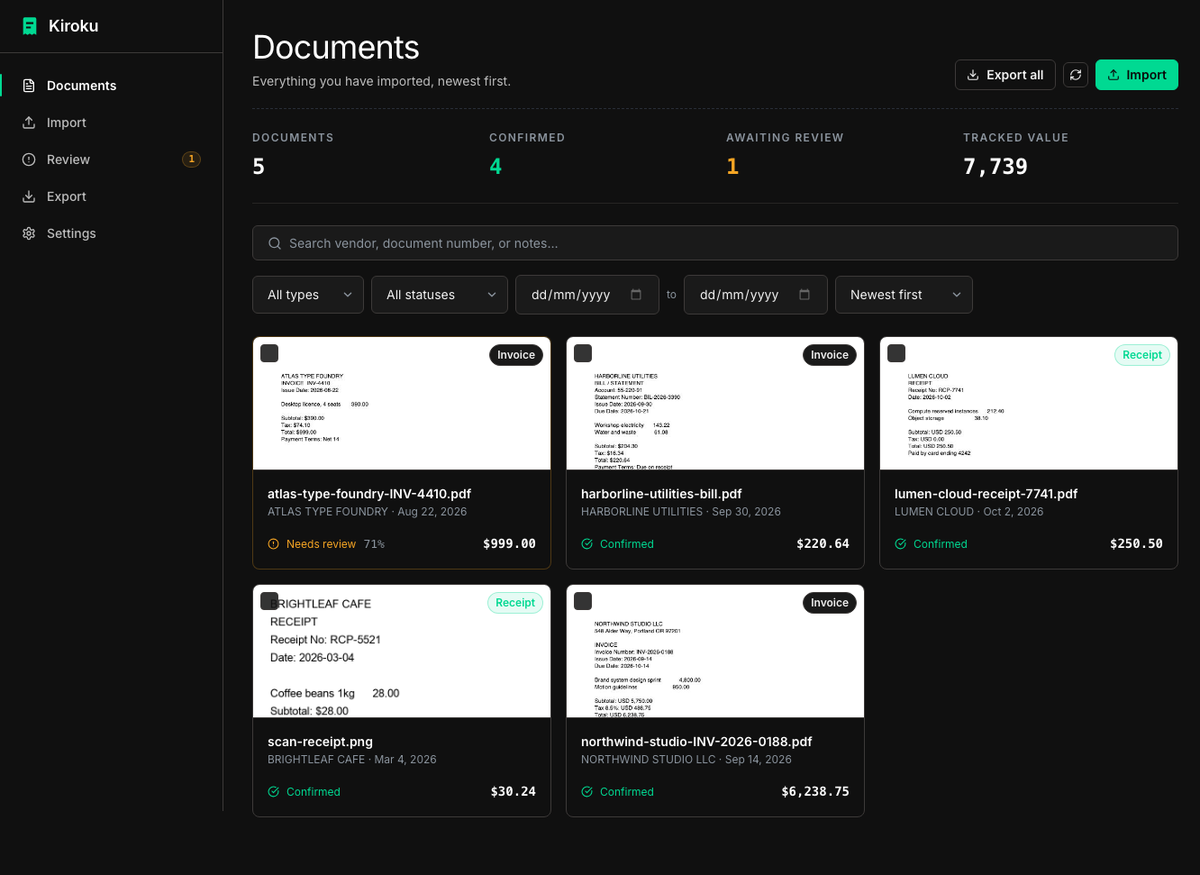1200x875 pixels.
Task: Select the harborline-utilities-bill checkbox
Action: (x=583, y=353)
